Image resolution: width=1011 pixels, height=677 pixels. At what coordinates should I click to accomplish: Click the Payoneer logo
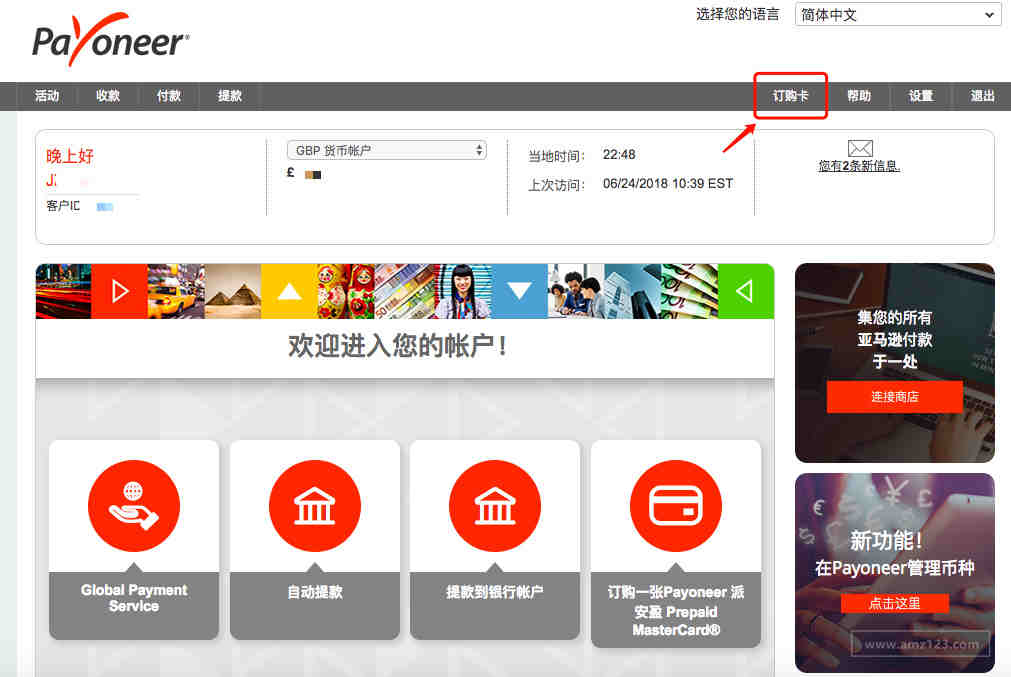click(x=110, y=40)
